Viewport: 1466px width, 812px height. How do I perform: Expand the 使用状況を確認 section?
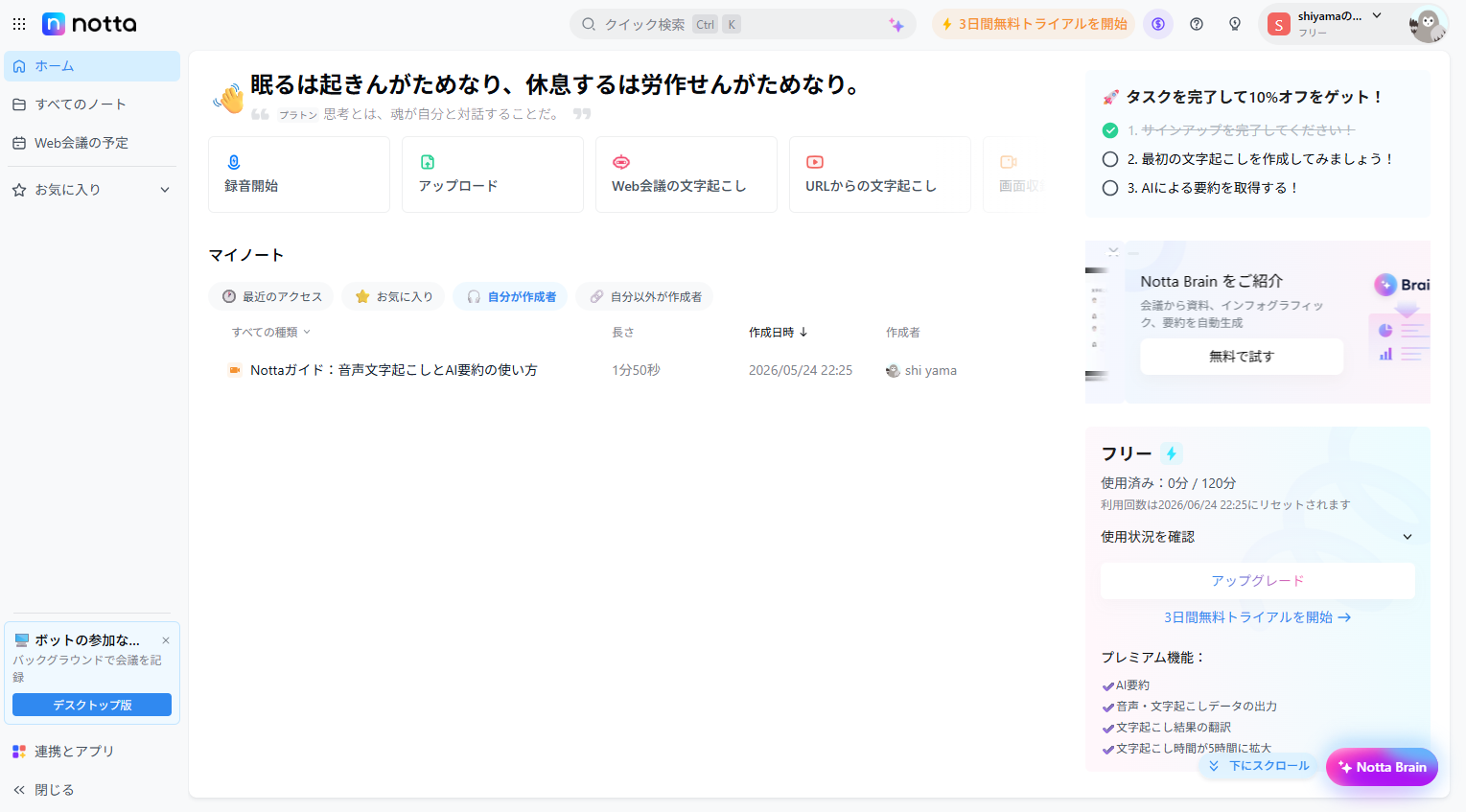coord(1258,537)
